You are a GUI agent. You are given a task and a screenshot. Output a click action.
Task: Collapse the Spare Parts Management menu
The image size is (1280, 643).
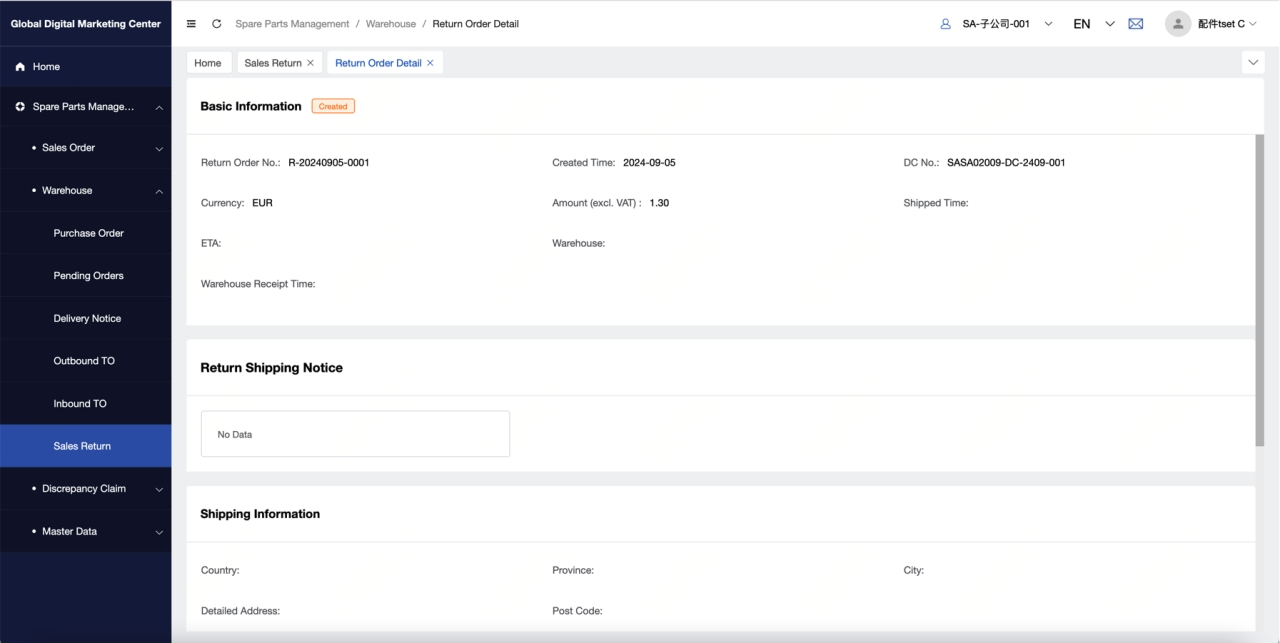[159, 107]
